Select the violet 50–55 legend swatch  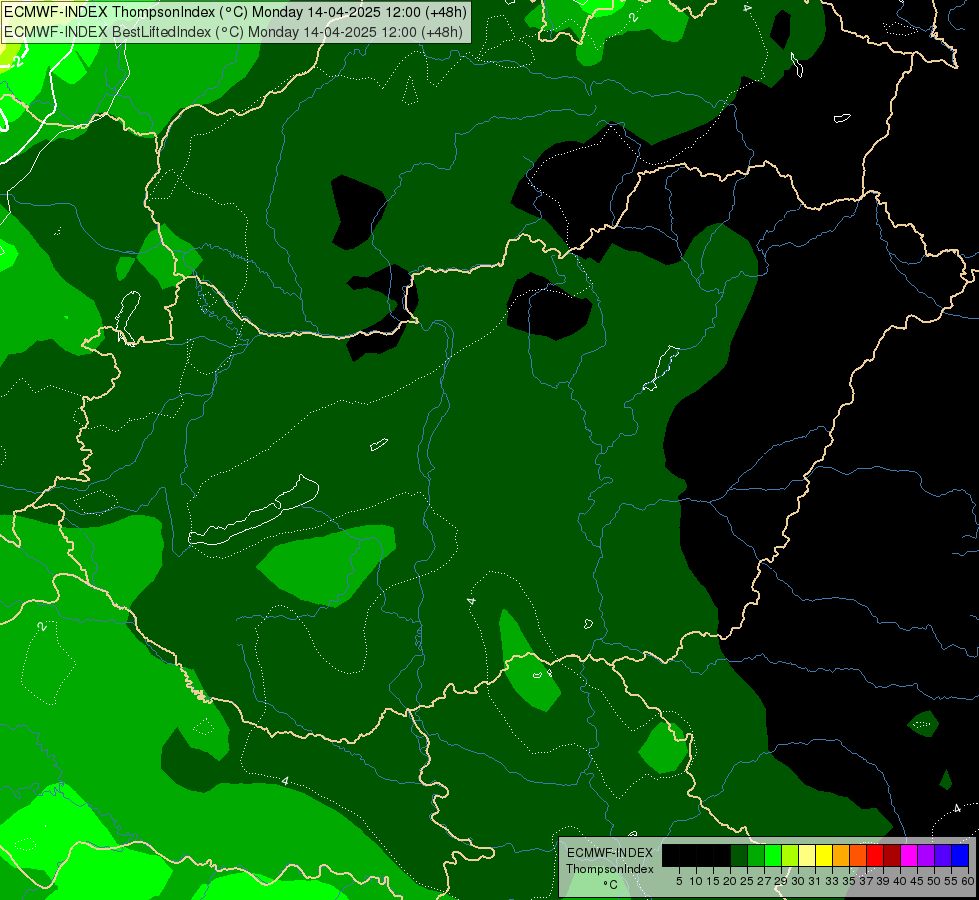[943, 855]
